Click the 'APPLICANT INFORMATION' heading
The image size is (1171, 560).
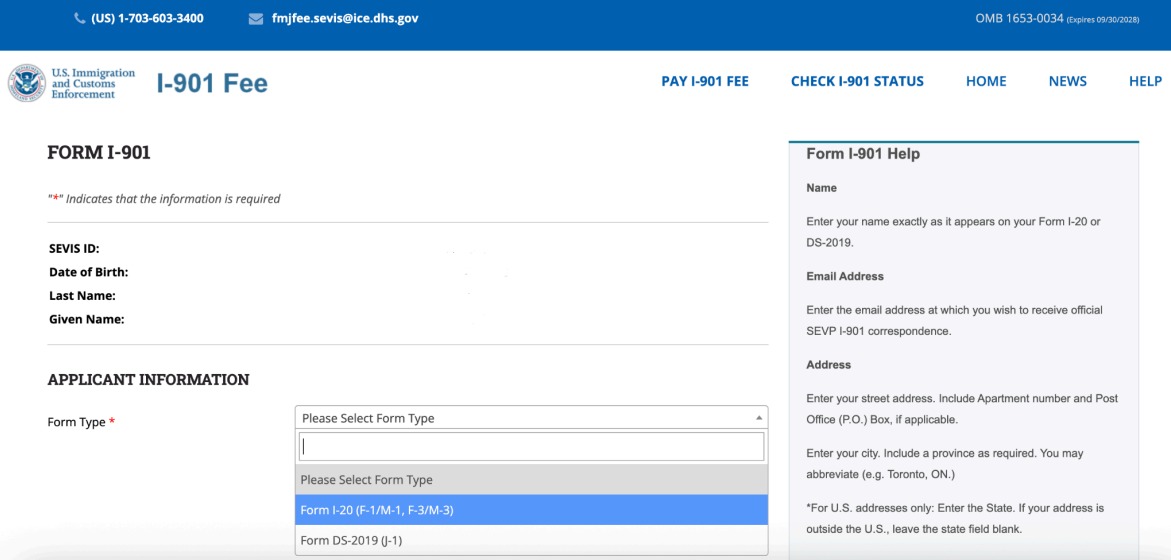[x=149, y=379]
